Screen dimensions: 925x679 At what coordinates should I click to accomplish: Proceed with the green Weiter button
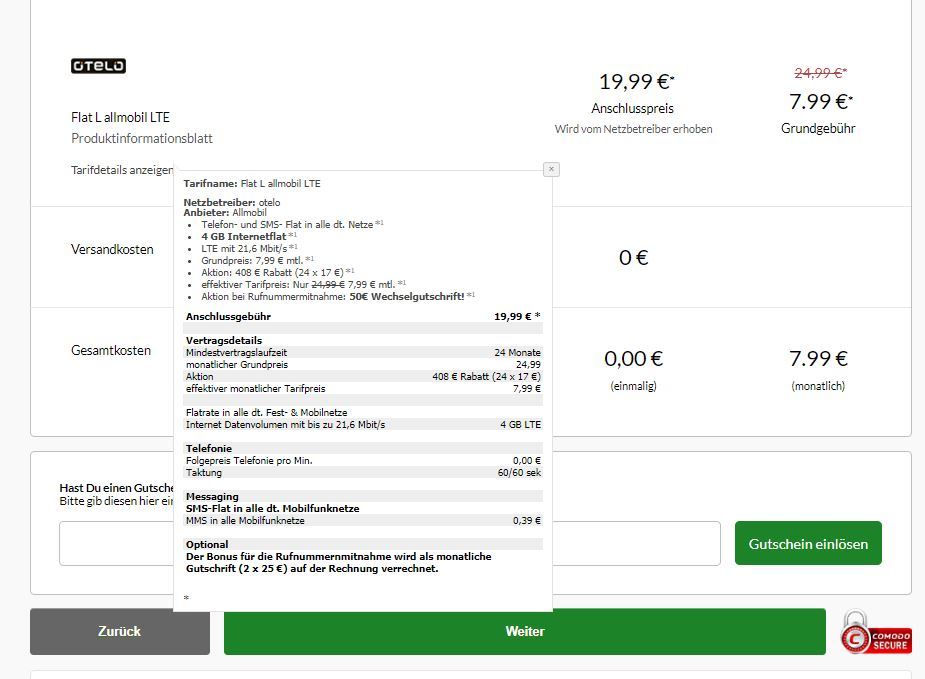pyautogui.click(x=525, y=631)
